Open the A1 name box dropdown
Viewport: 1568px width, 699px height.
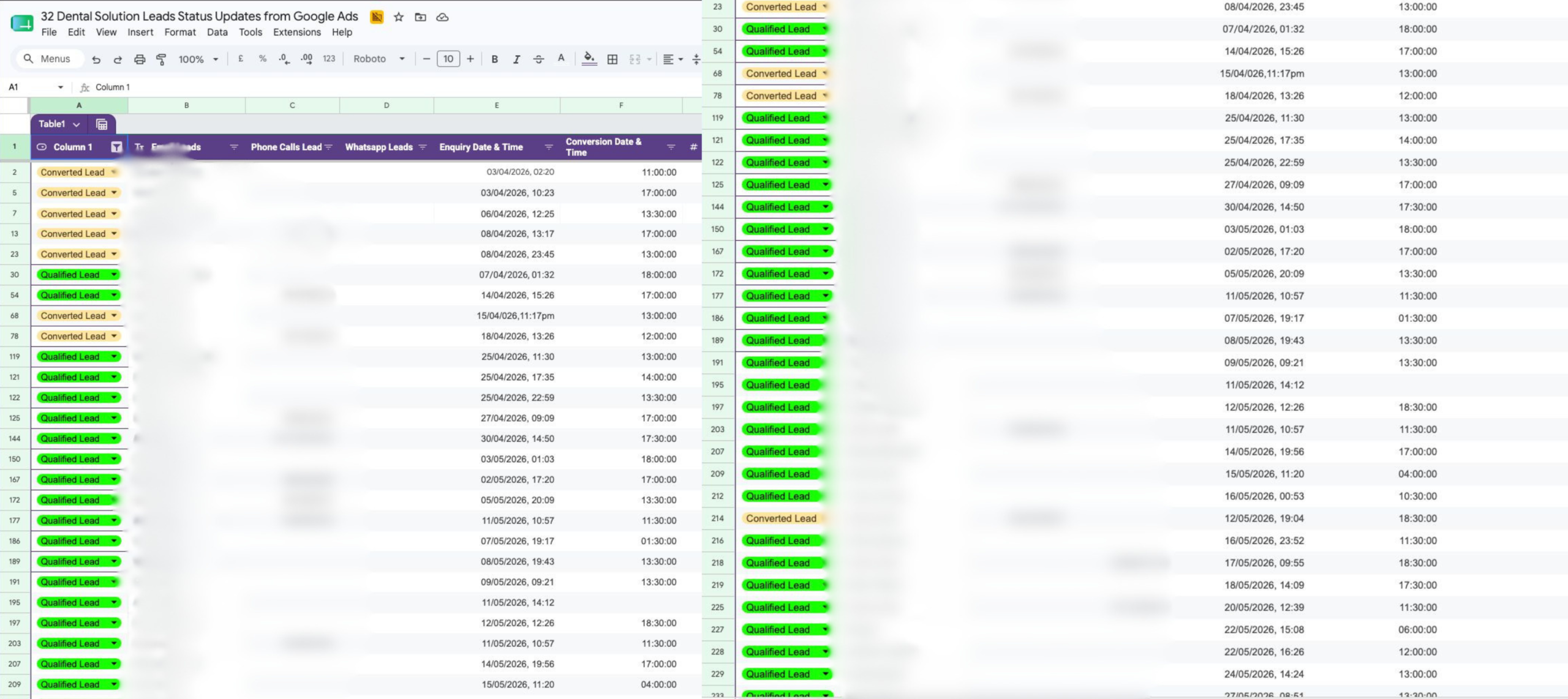point(60,87)
